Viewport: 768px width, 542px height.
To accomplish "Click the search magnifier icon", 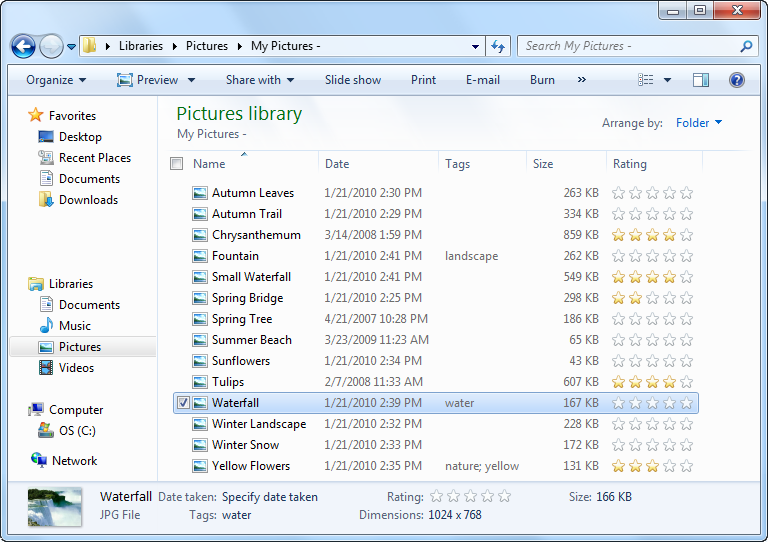I will [x=746, y=46].
